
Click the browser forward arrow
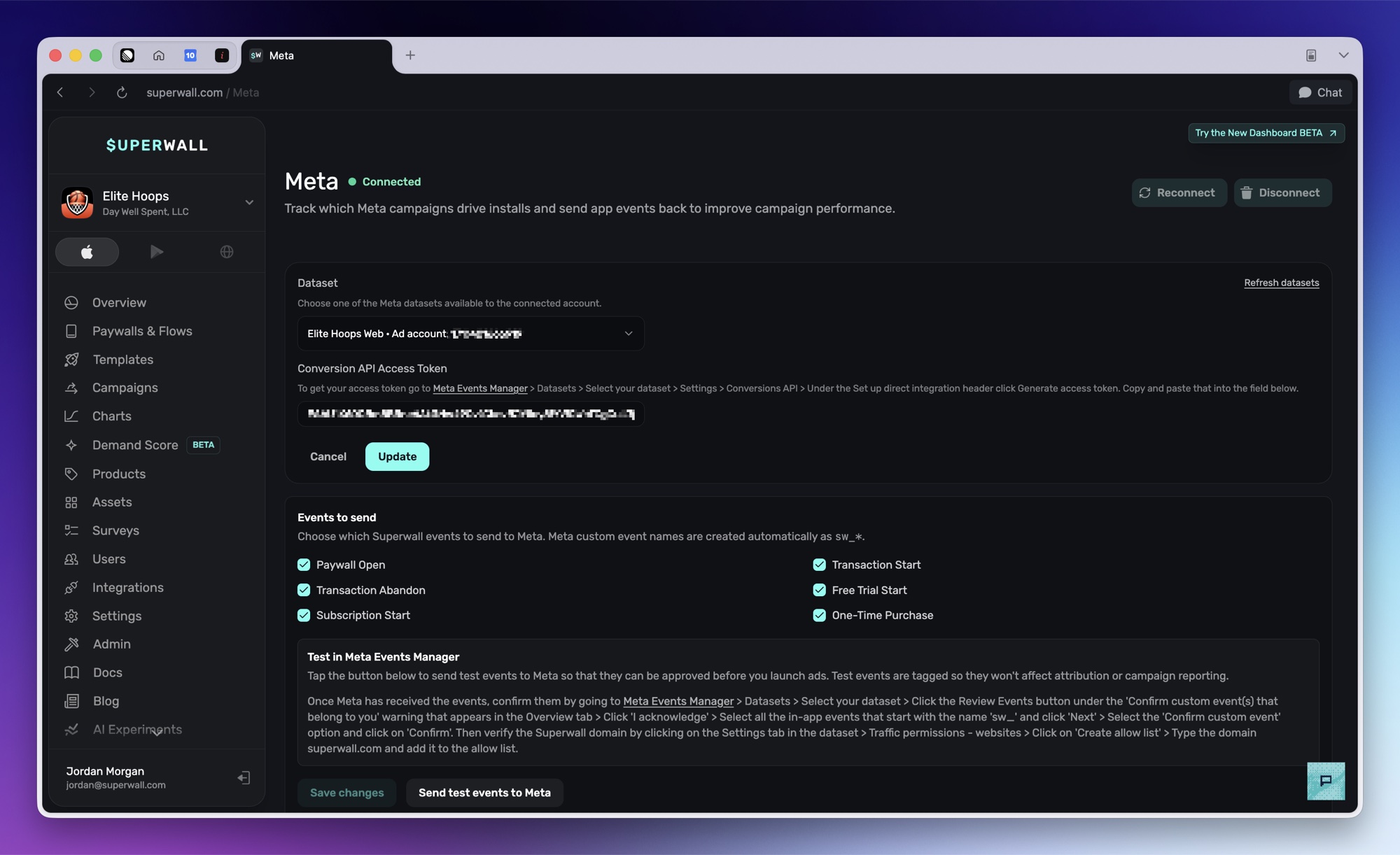[x=91, y=92]
